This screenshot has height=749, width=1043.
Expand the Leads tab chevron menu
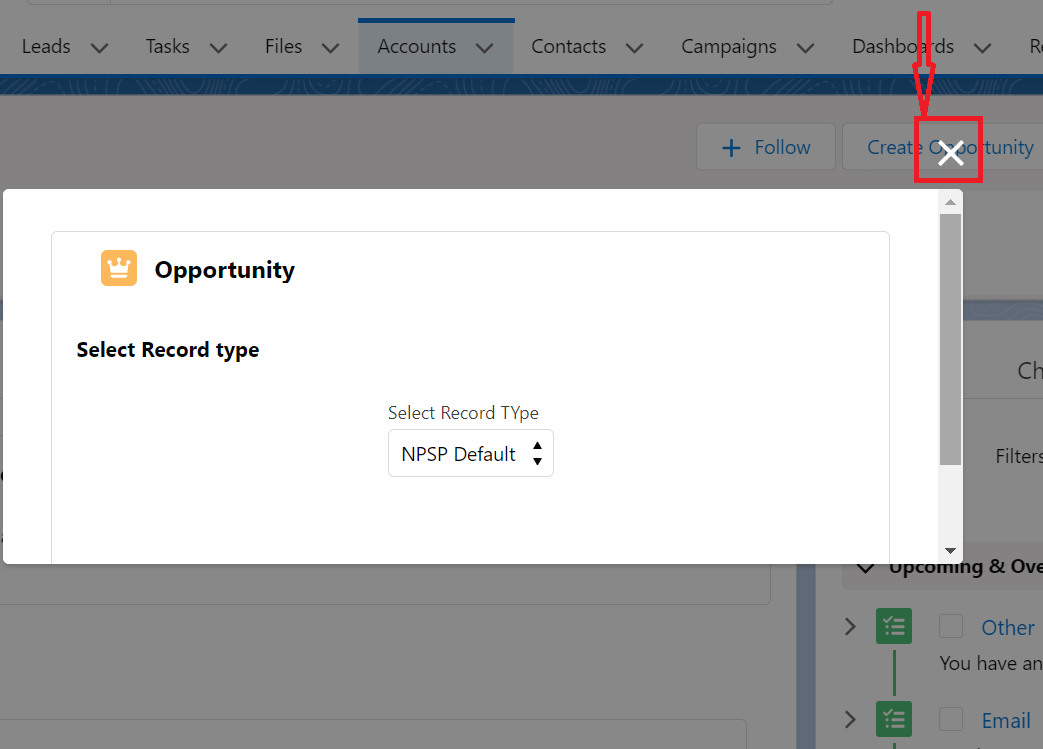click(x=100, y=48)
